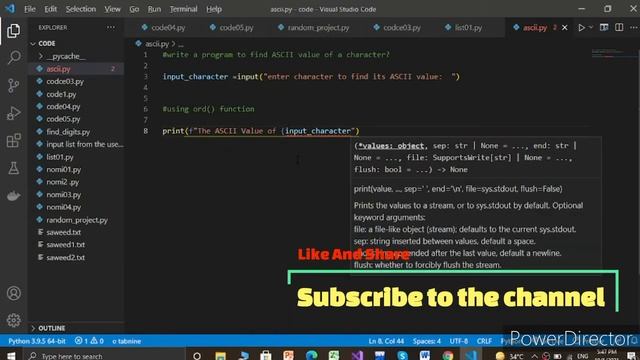Open nomi03.py file
640x360 pixels.
(x=64, y=195)
